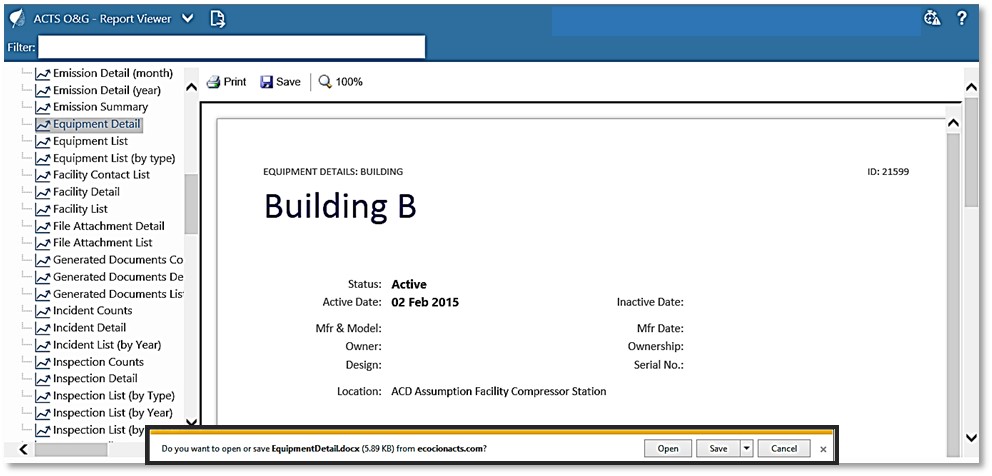
Task: Click the EQUIPMENT DETAILS: BUILDING header text
Action: 333,172
